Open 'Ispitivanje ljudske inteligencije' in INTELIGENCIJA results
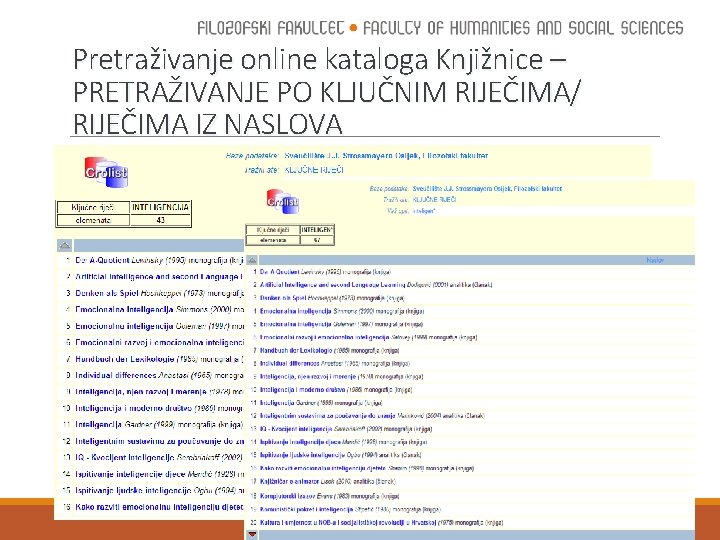 133,491
